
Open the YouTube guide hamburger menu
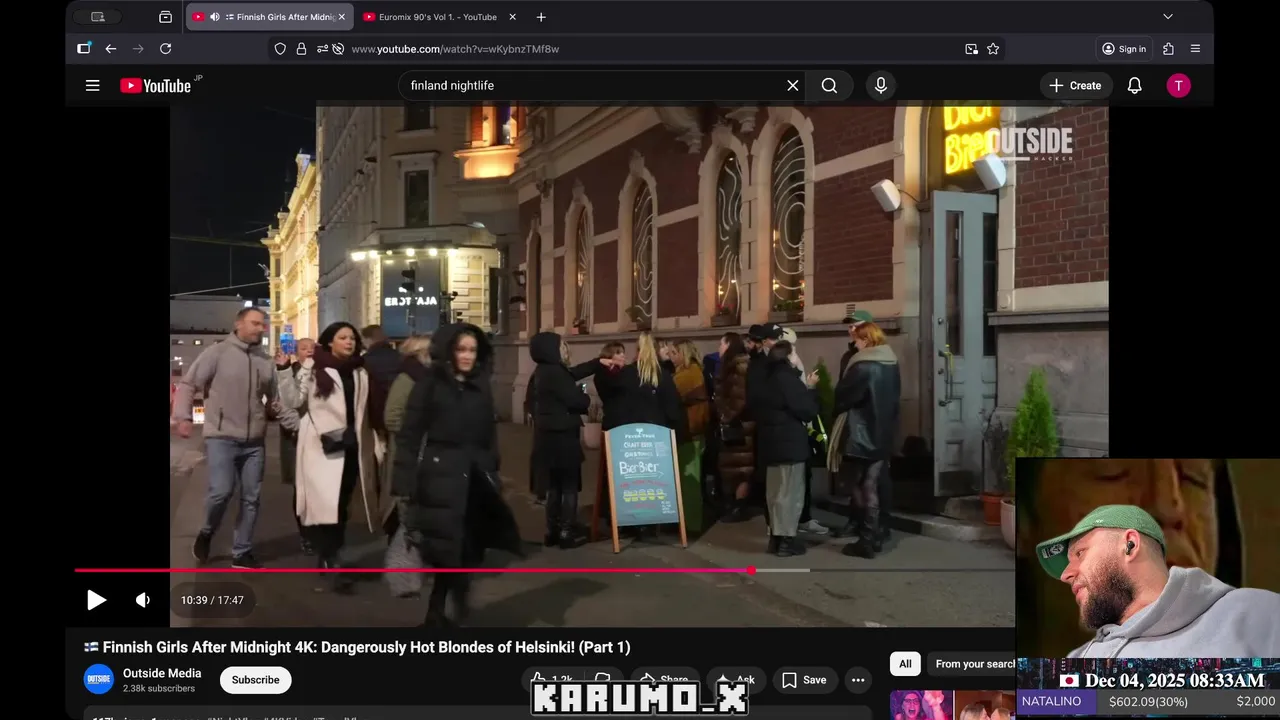(x=93, y=86)
